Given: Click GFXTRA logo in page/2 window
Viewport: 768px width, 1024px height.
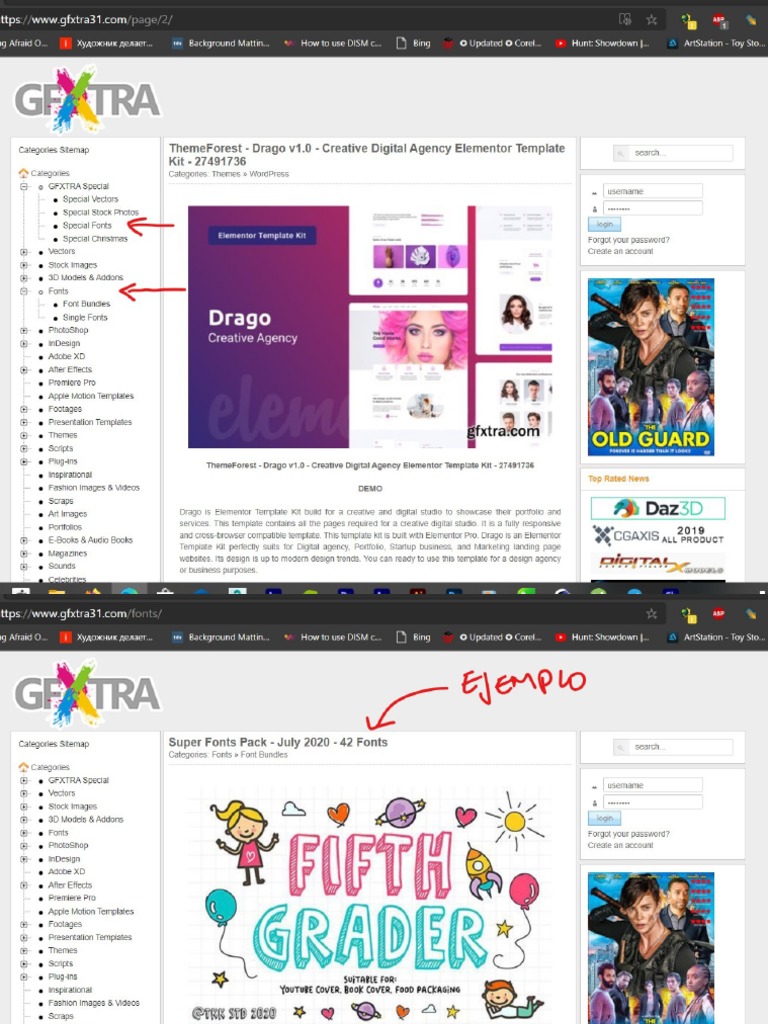Looking at the screenshot, I should (86, 99).
